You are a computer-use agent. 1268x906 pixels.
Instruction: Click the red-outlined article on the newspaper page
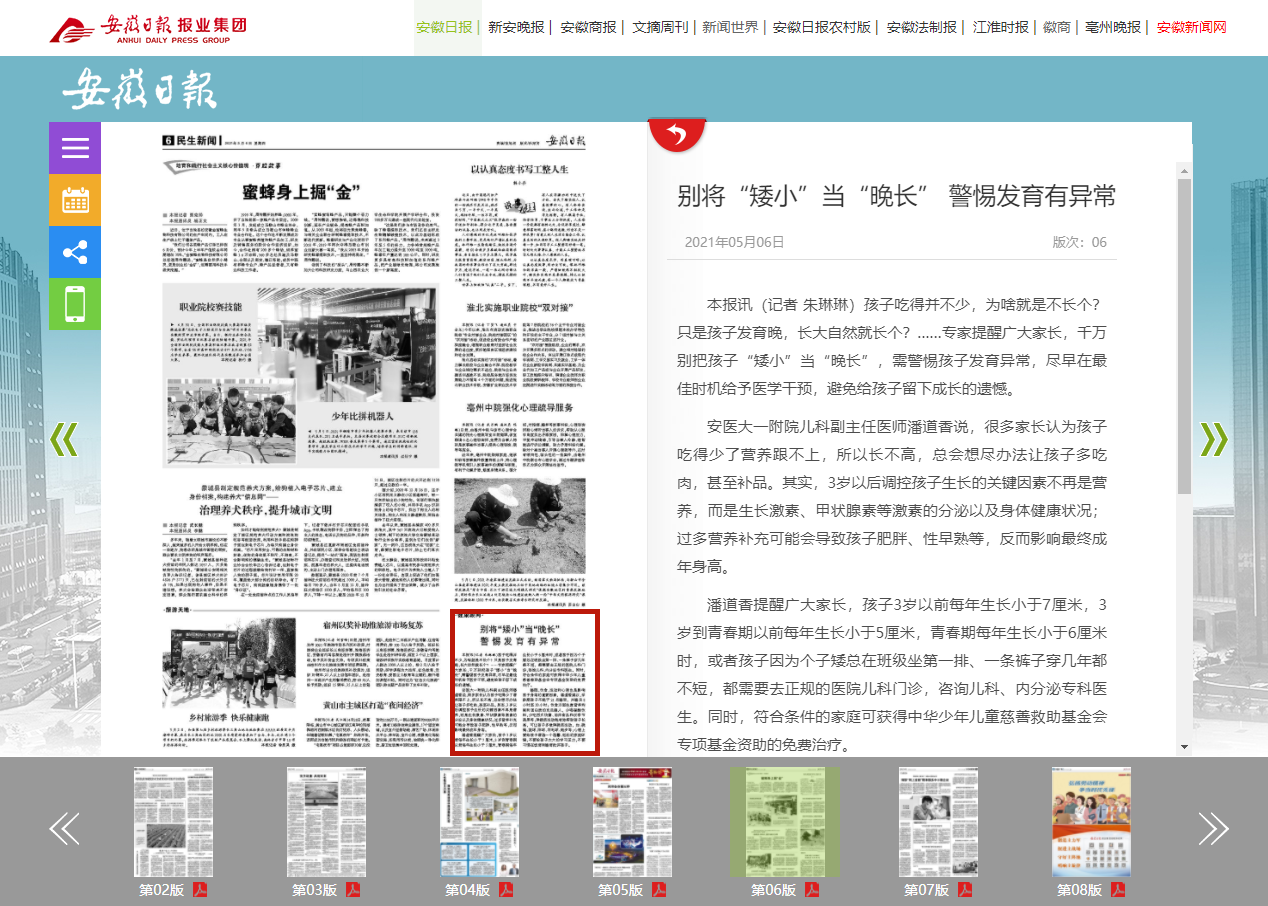click(525, 682)
